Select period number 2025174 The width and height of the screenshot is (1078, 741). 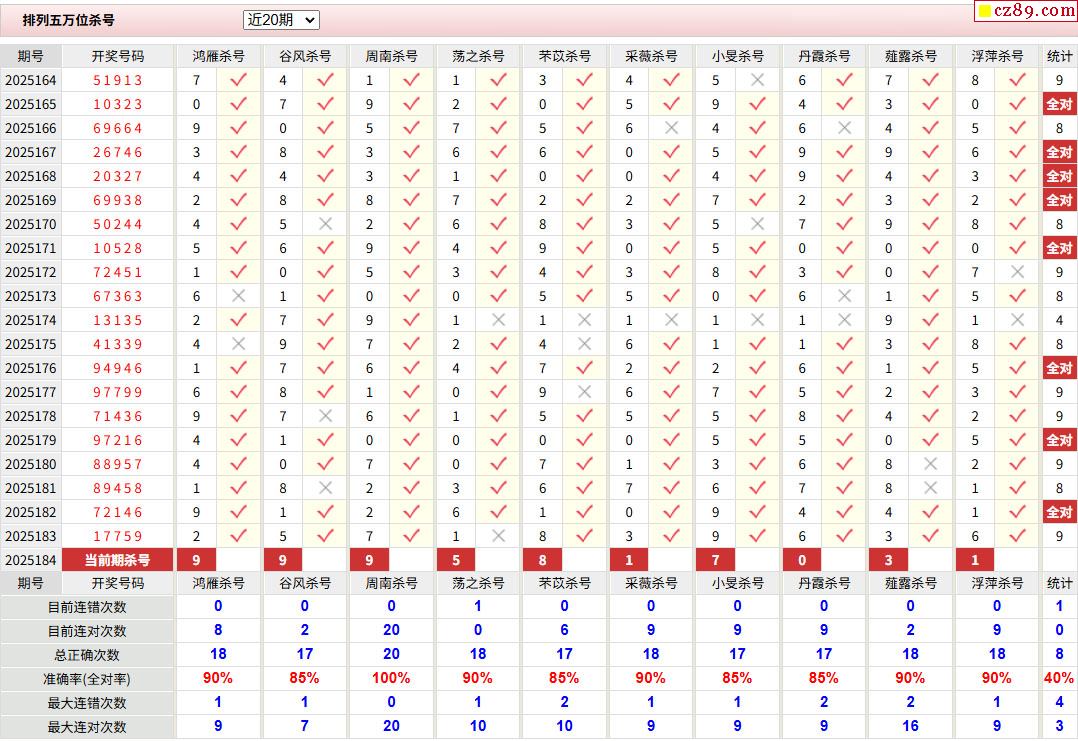(31, 320)
